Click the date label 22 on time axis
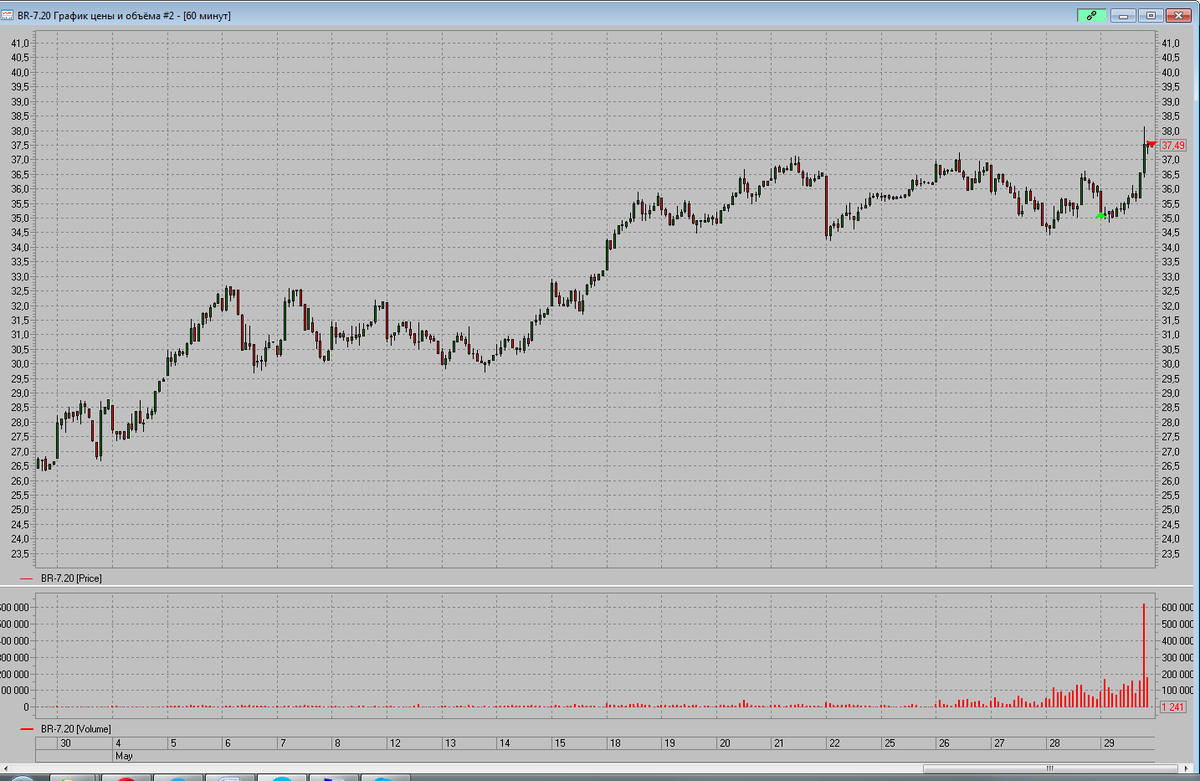 pos(834,743)
